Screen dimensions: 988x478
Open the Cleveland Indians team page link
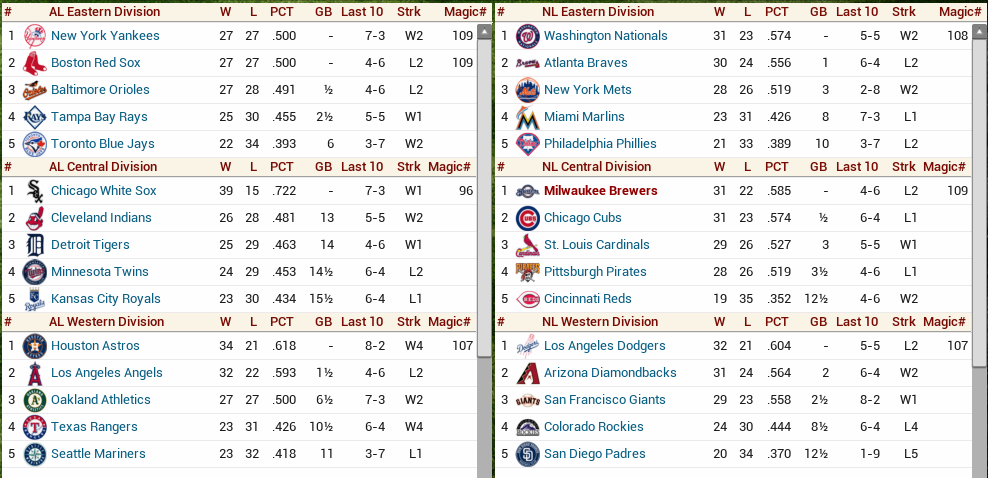coord(101,218)
